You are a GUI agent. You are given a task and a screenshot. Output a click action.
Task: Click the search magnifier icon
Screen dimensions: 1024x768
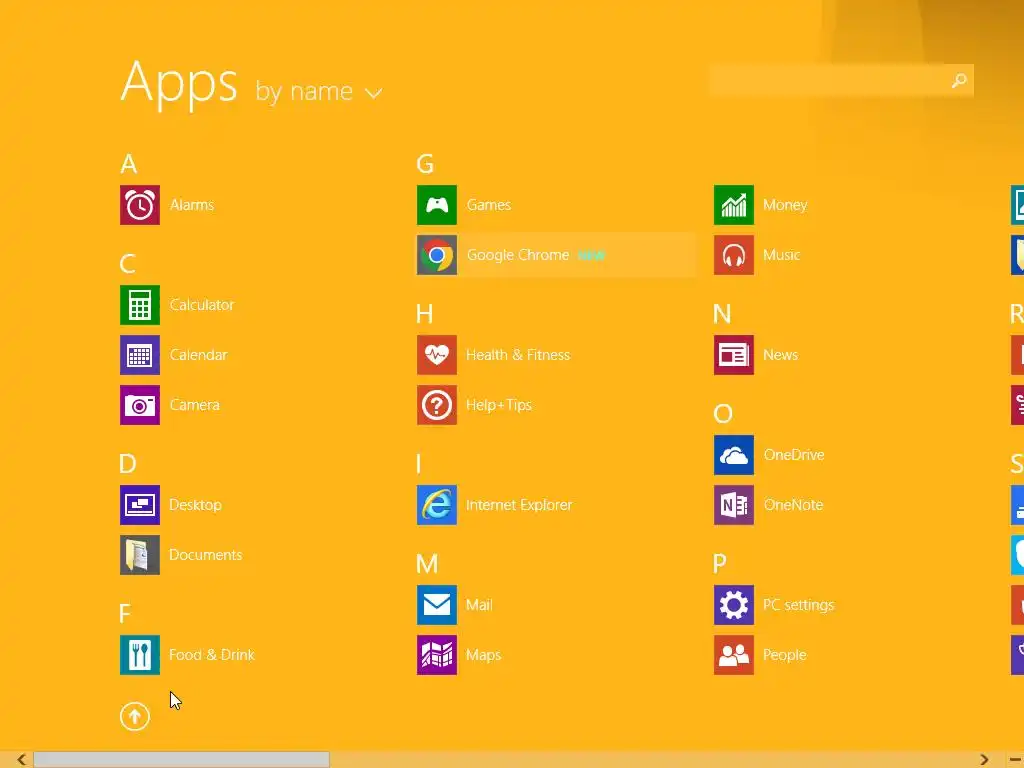click(x=959, y=80)
